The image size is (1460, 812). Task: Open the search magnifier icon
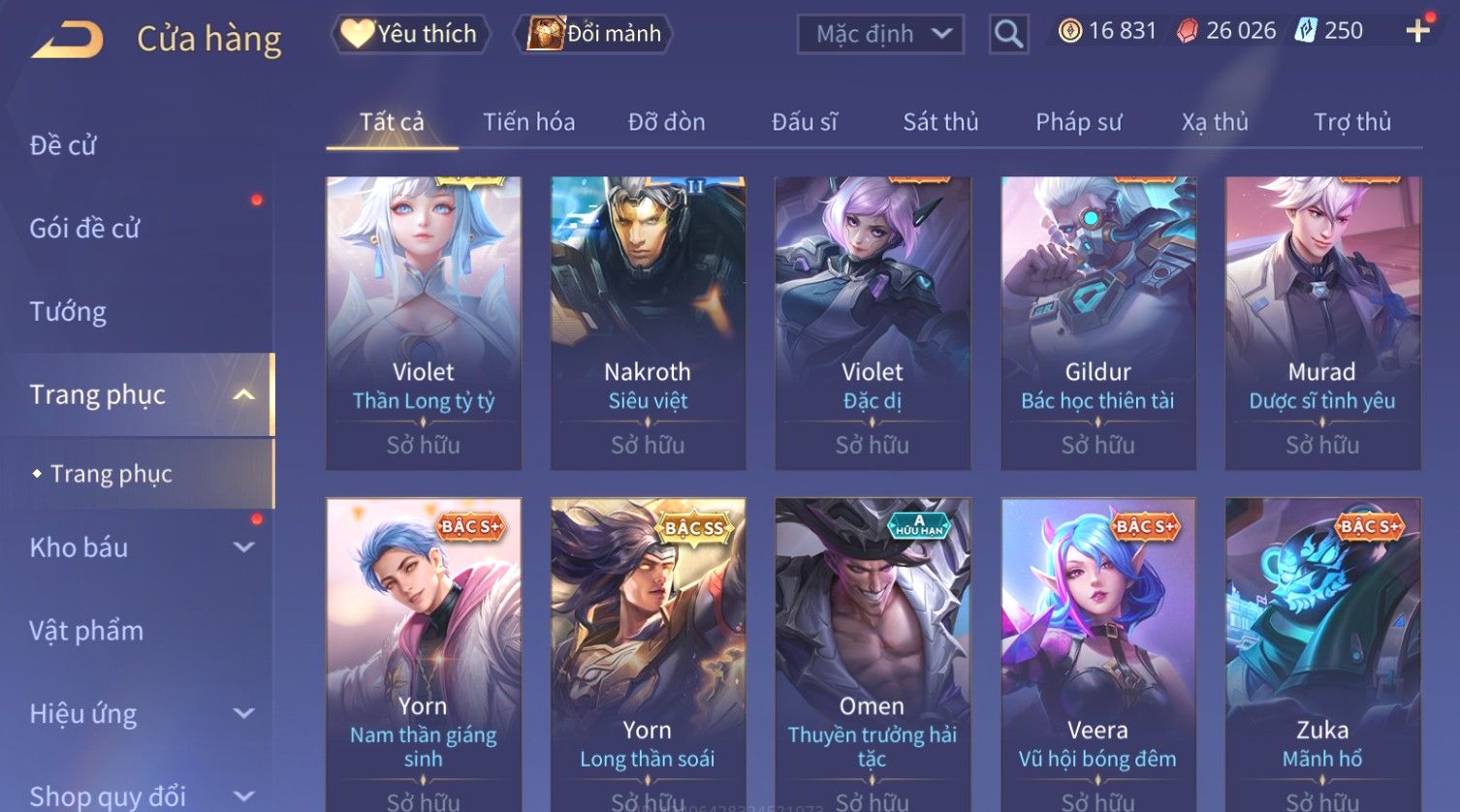click(x=1008, y=34)
